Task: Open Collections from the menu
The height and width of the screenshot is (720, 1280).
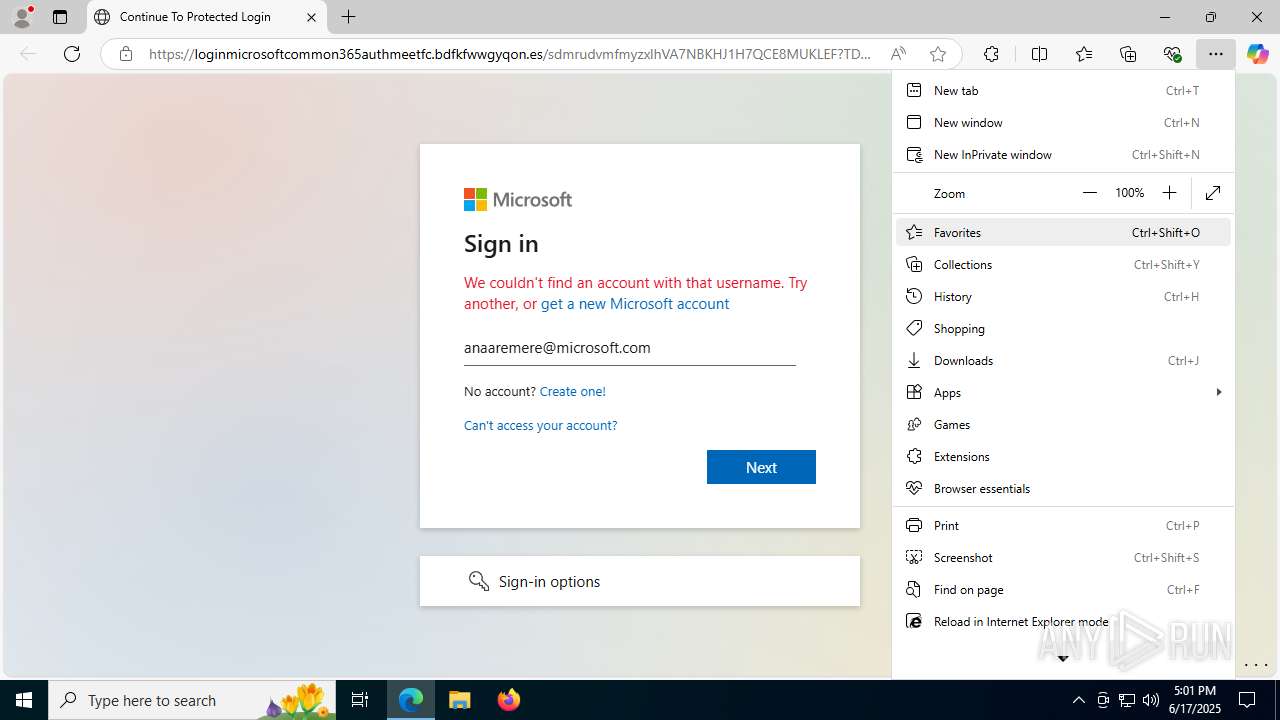Action: coord(1063,264)
